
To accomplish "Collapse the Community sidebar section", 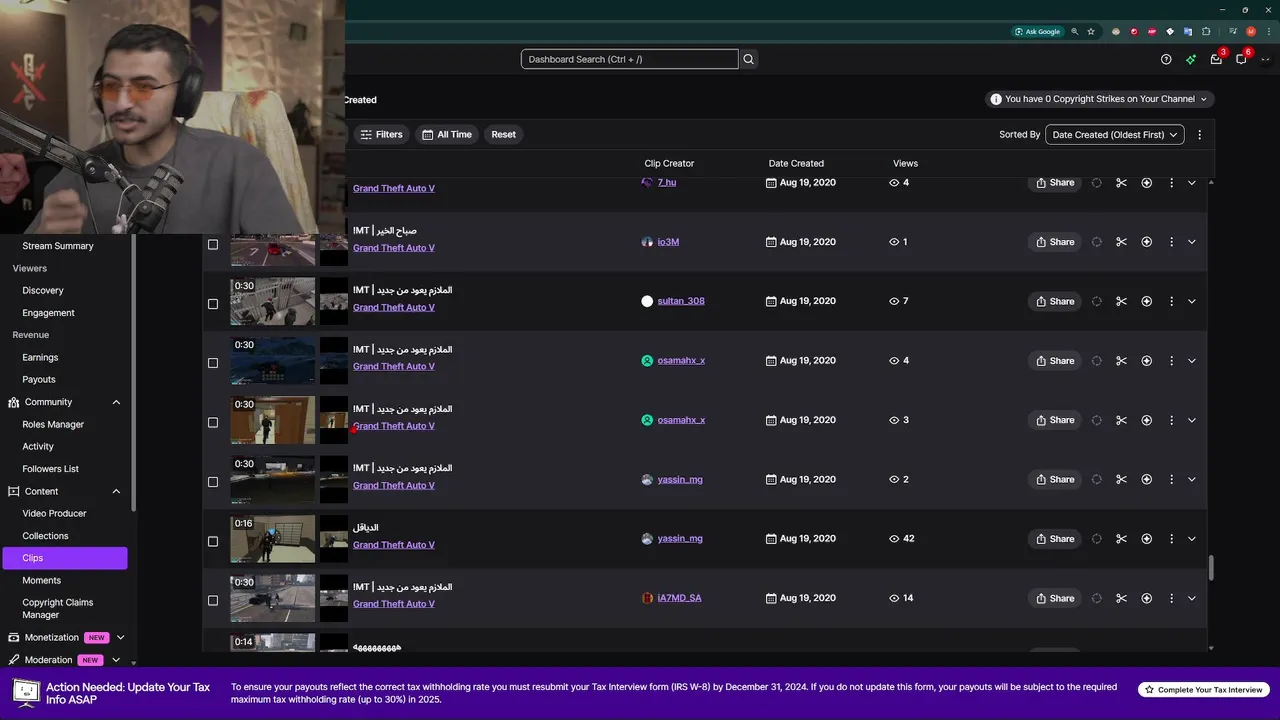I will (x=116, y=402).
